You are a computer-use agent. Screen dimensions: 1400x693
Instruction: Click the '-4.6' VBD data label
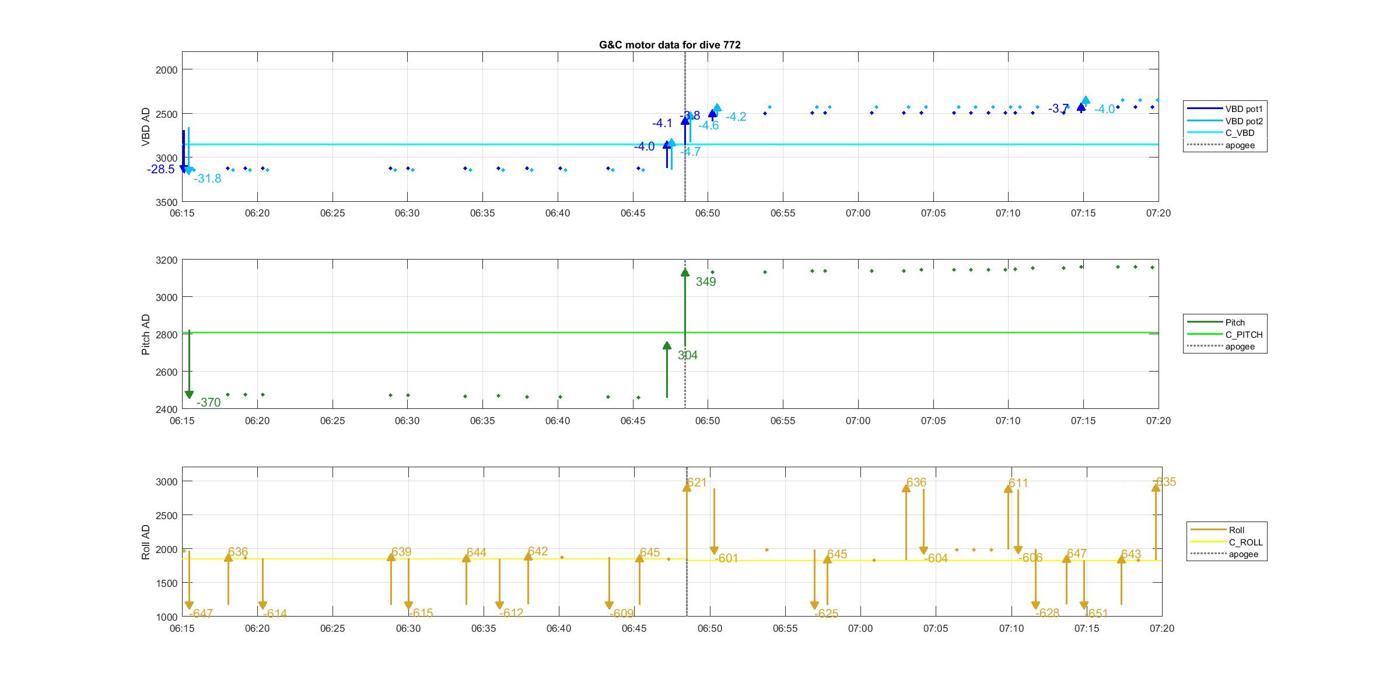(708, 125)
